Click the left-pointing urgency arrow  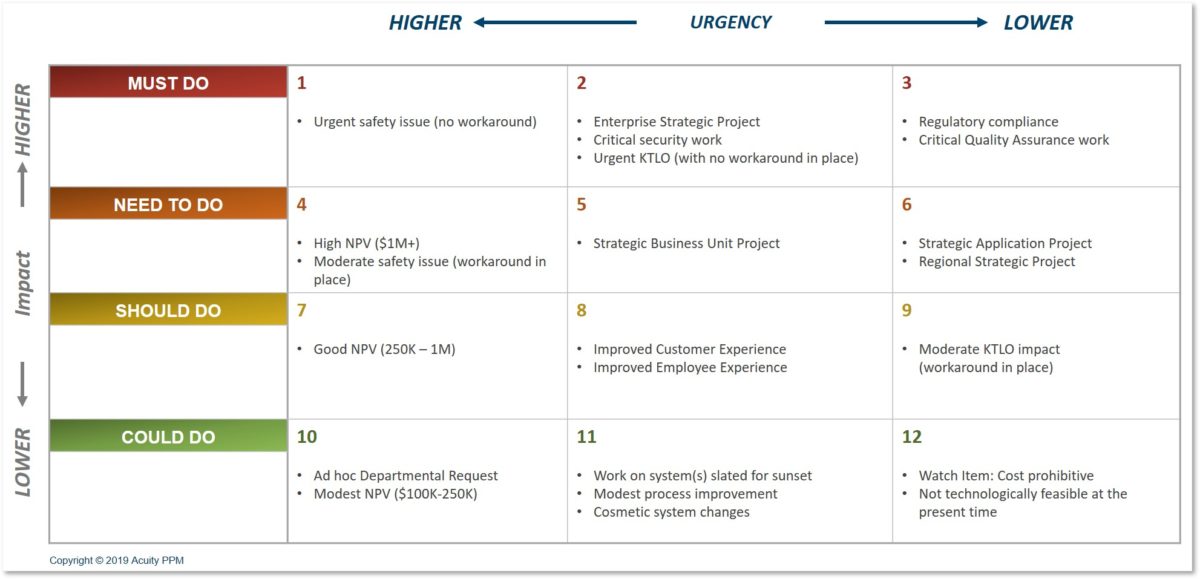click(x=555, y=22)
